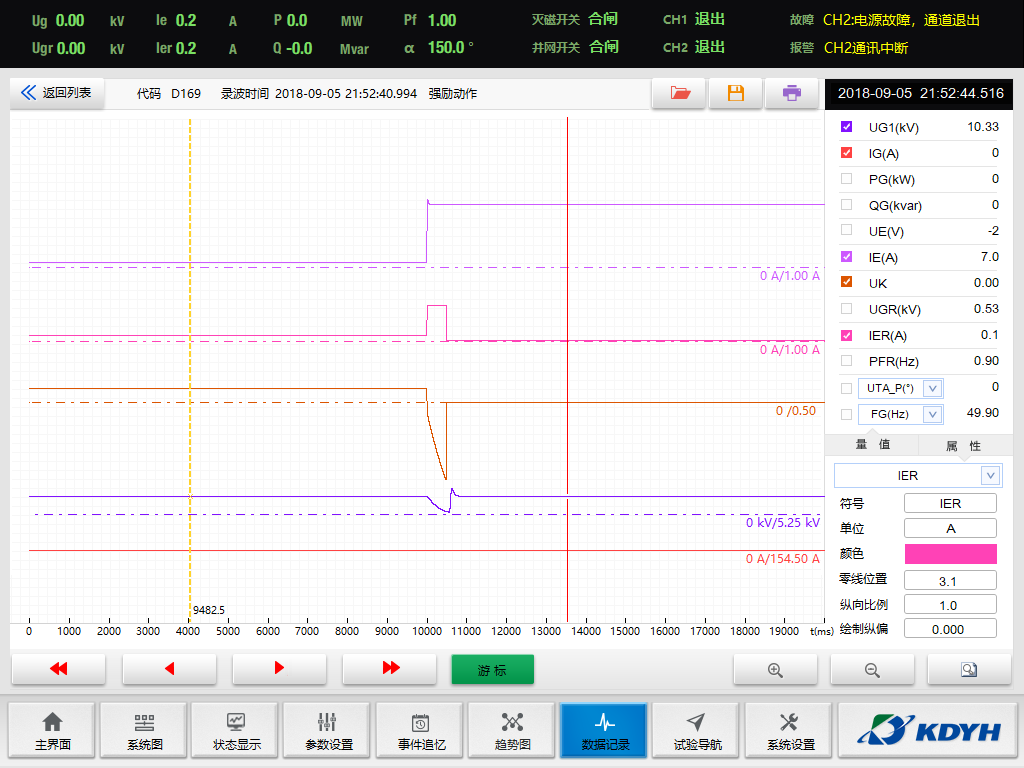Screen dimensions: 1024x768
Task: Print the waveform with printer icon
Action: point(791,93)
